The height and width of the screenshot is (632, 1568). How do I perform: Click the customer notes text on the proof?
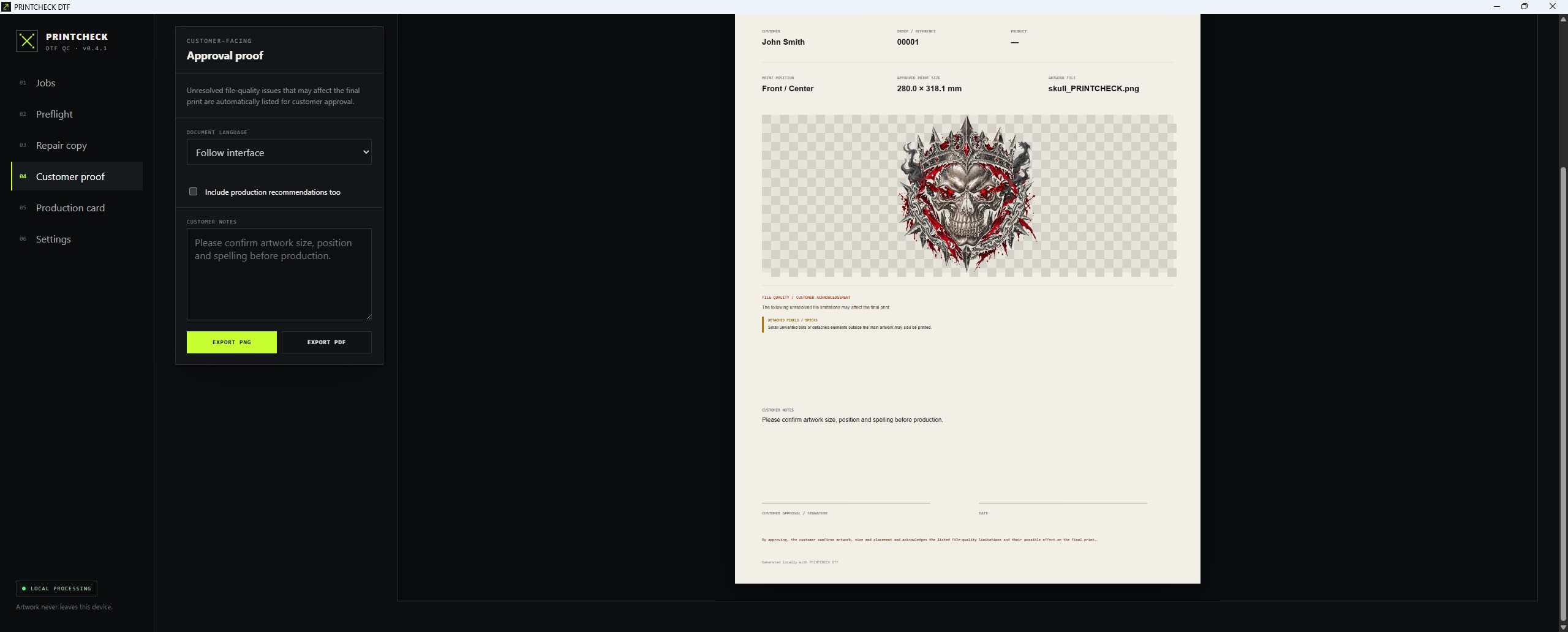[852, 420]
